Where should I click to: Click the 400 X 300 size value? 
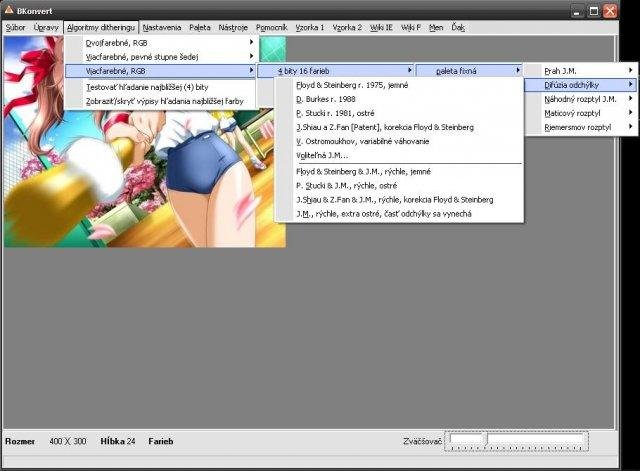click(68, 441)
